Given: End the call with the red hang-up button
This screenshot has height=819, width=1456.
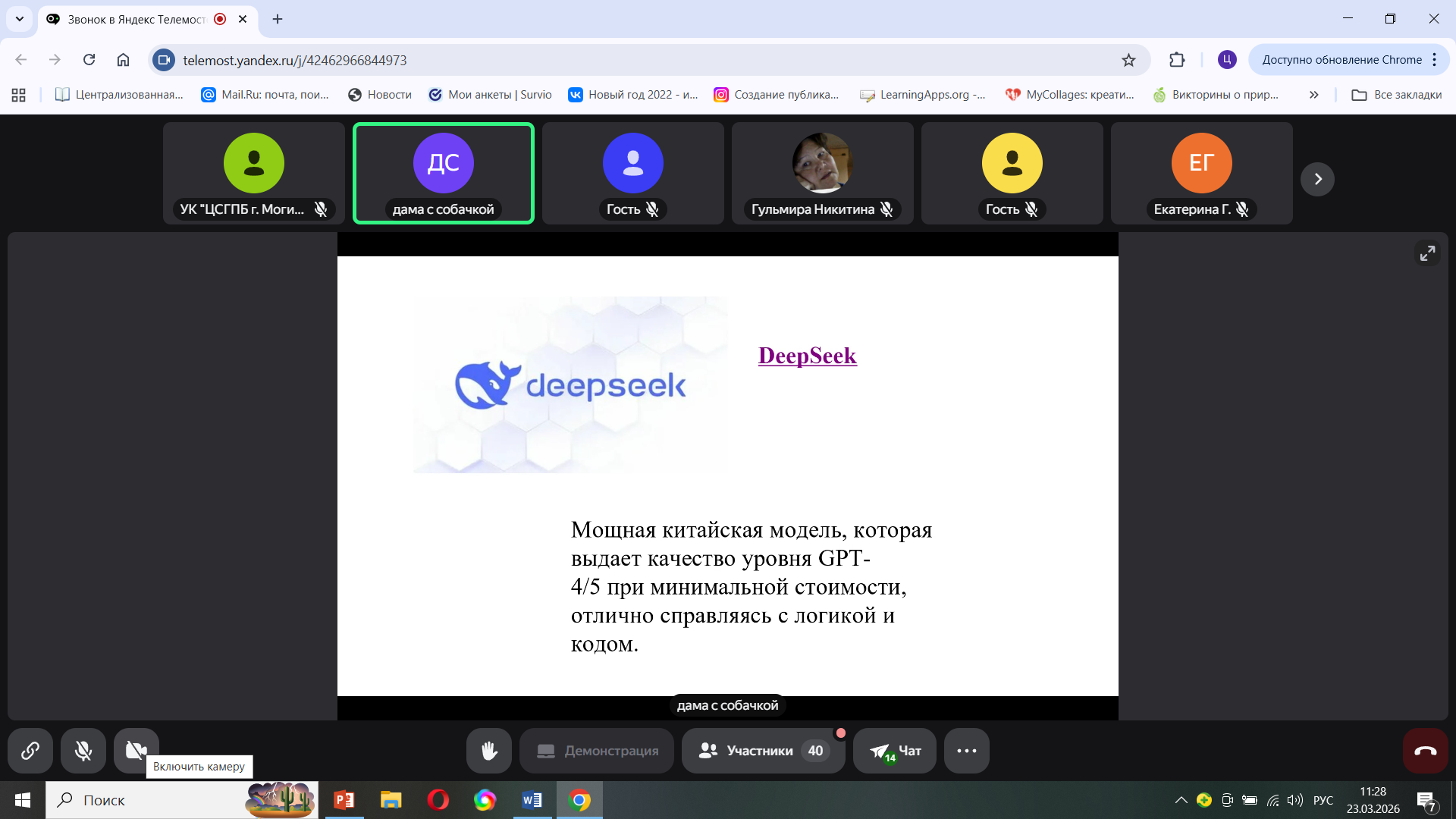Looking at the screenshot, I should (1425, 751).
